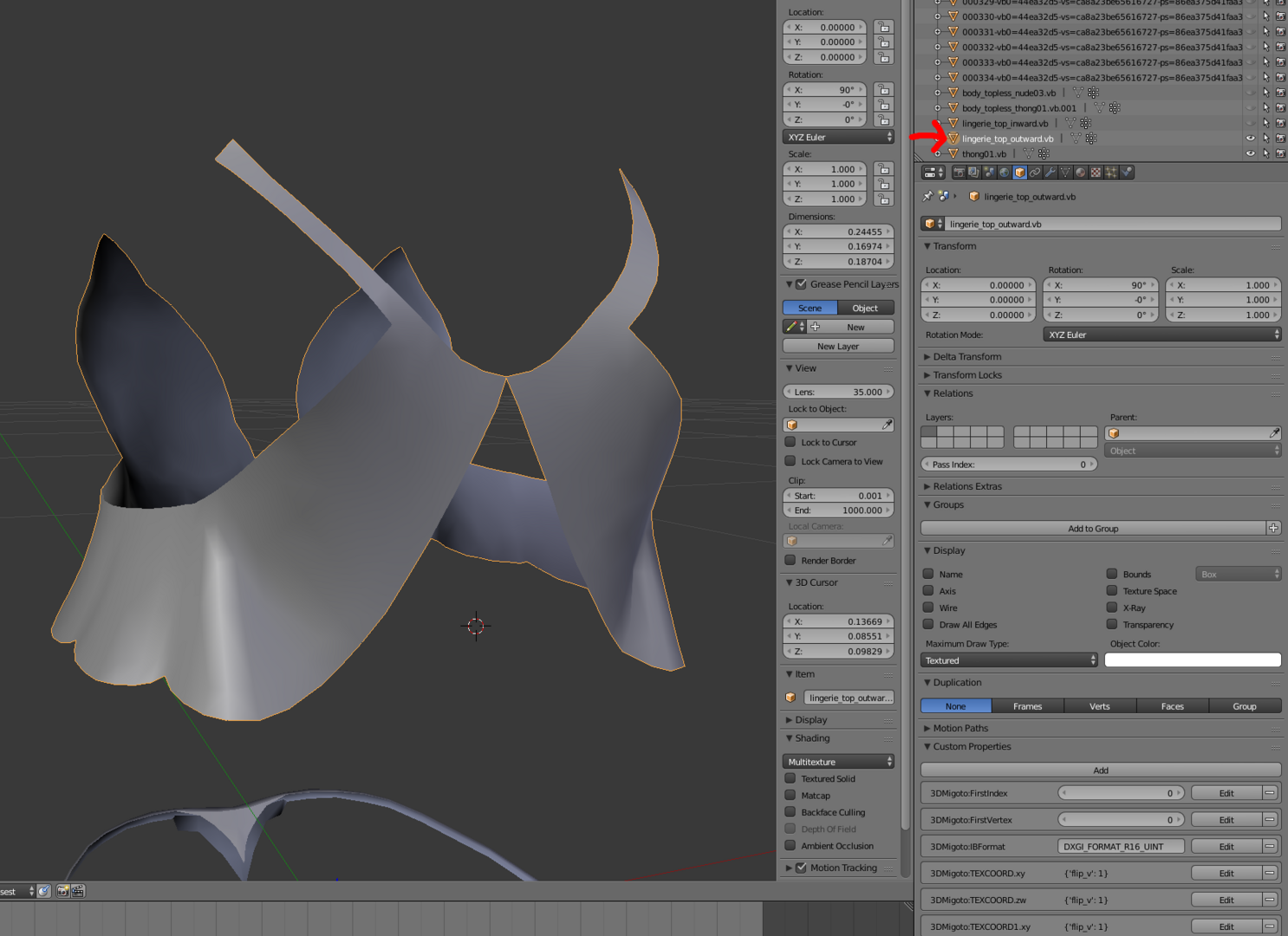
Task: Enable the Wire display checkbox
Action: tap(928, 608)
